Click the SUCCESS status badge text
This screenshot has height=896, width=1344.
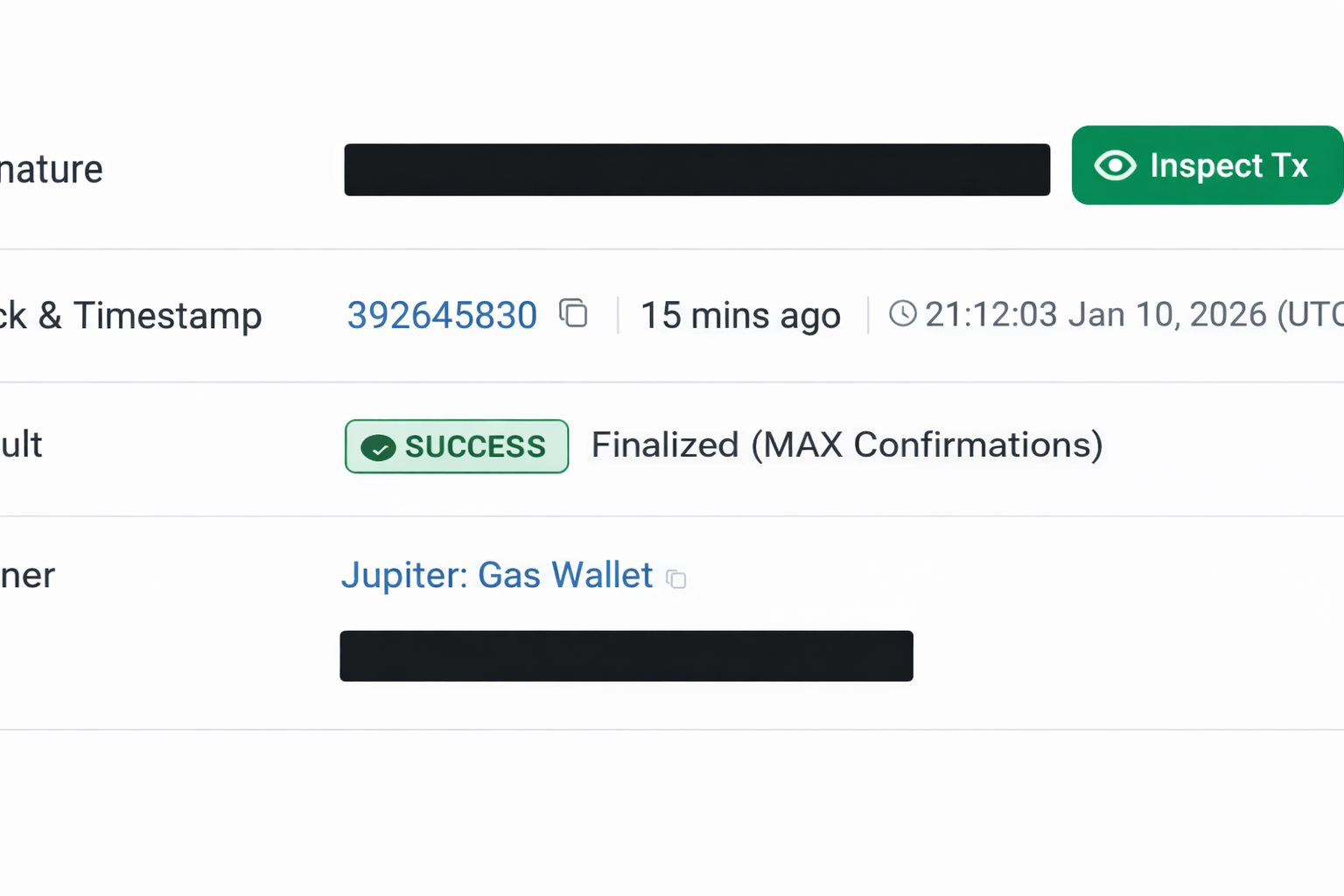[475, 447]
